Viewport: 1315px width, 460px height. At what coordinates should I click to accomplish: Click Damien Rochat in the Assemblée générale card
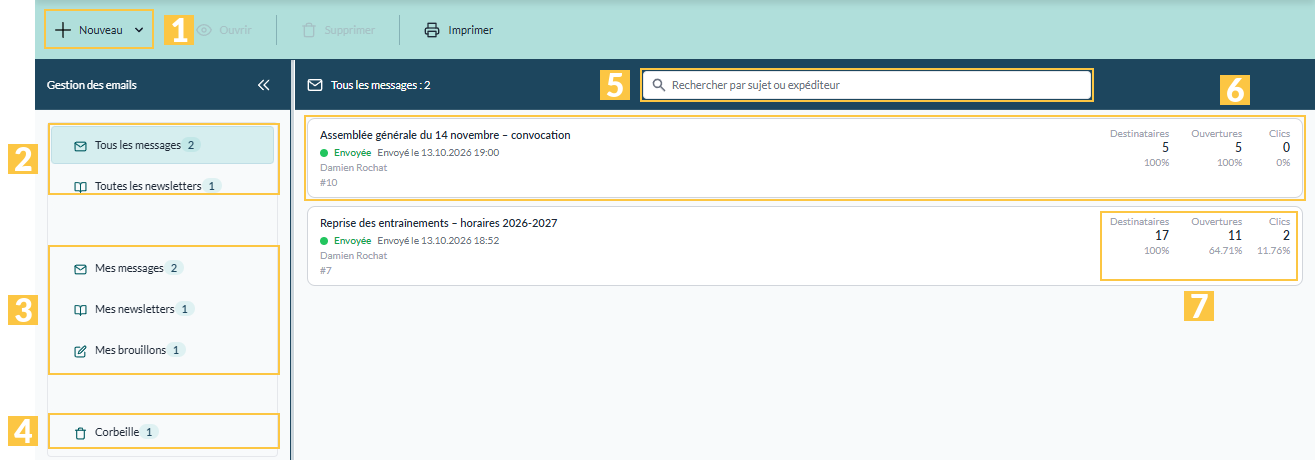[353, 167]
